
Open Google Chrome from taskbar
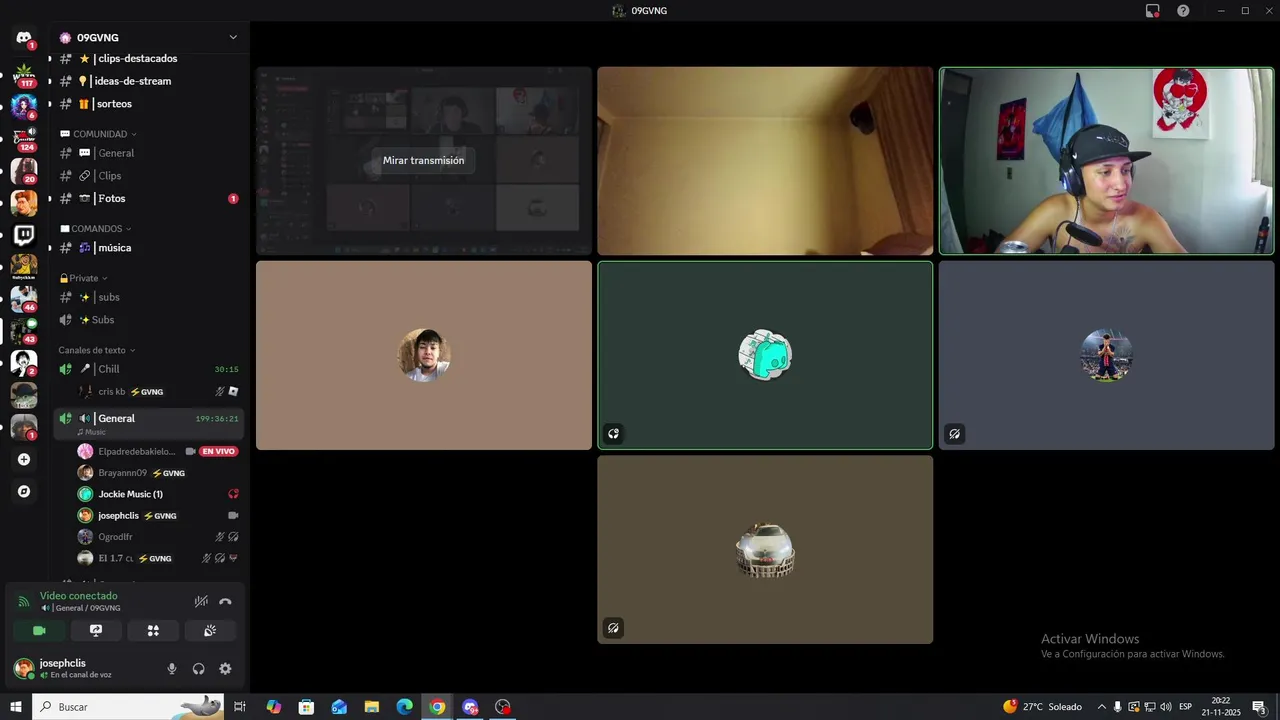click(x=437, y=707)
